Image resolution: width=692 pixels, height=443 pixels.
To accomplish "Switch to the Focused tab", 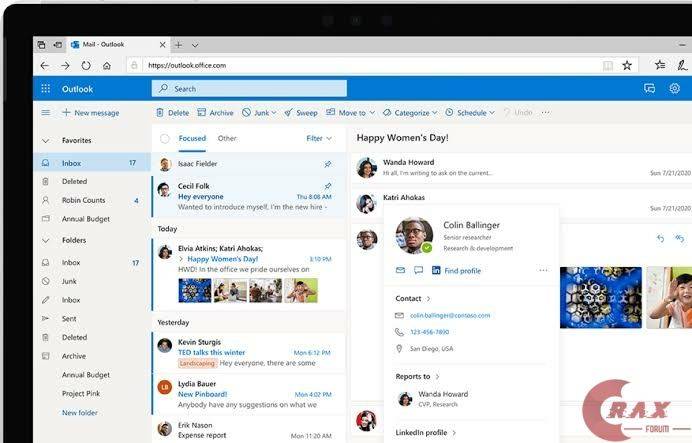I will pyautogui.click(x=192, y=138).
